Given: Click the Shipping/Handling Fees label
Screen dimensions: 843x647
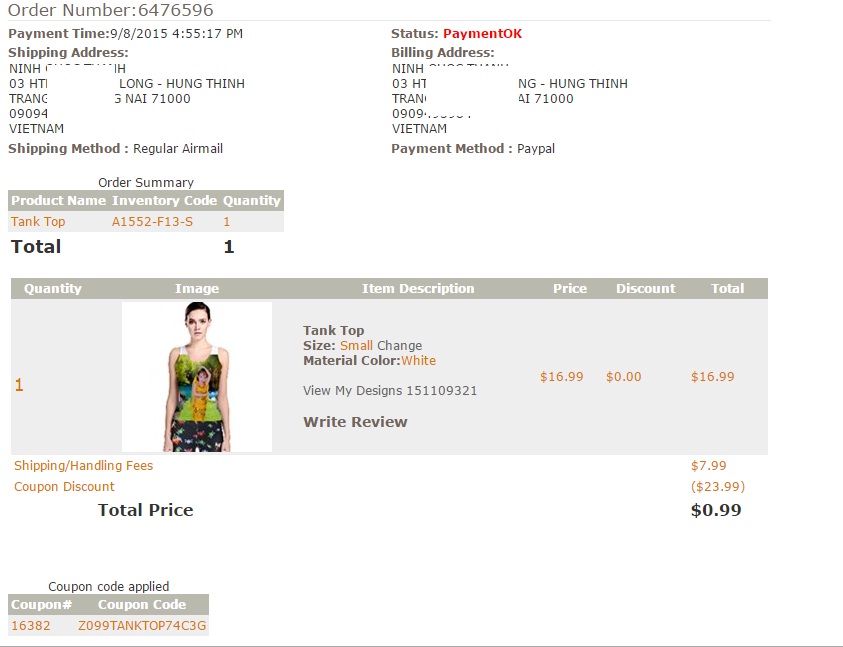Looking at the screenshot, I should pos(83,466).
